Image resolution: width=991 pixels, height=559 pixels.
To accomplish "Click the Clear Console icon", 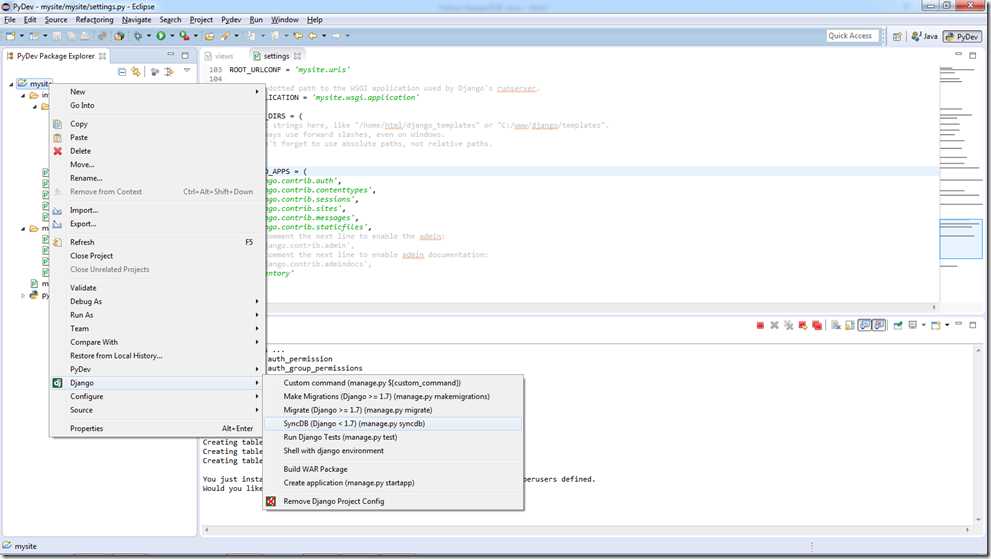I will [836, 325].
